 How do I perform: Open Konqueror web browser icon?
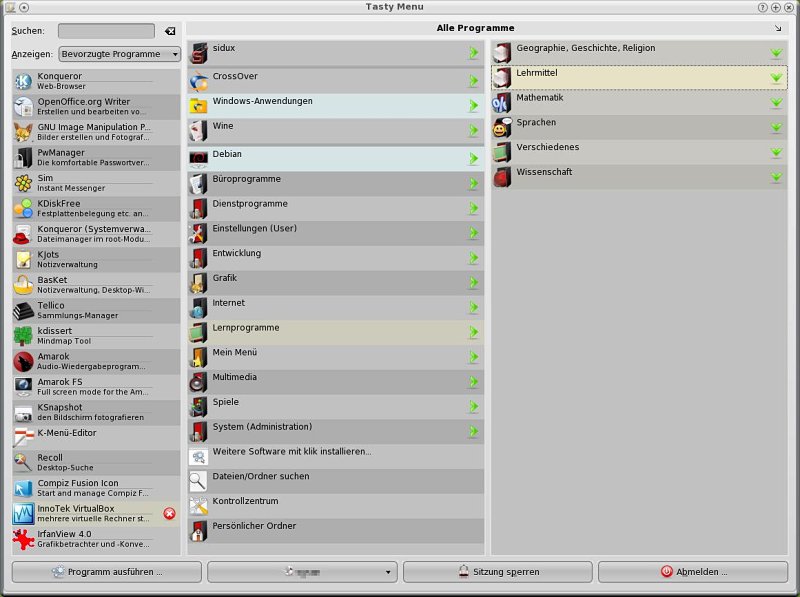point(23,81)
